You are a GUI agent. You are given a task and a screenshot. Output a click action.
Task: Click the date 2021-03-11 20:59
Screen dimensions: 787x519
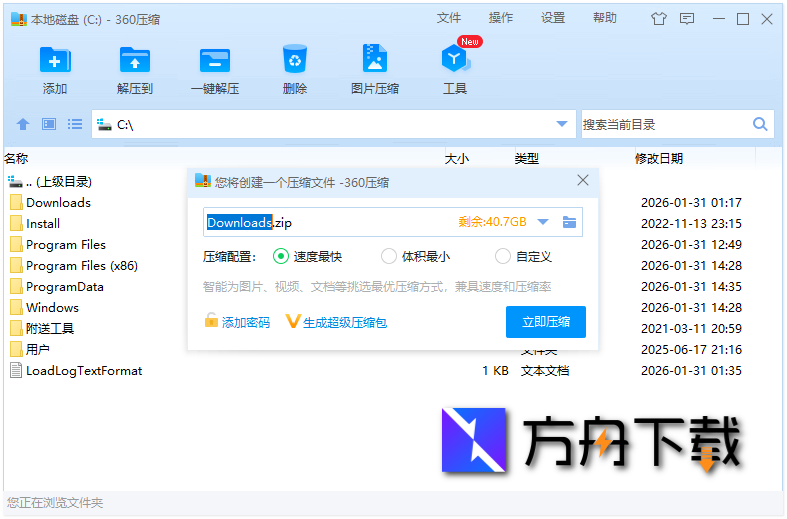pos(691,328)
